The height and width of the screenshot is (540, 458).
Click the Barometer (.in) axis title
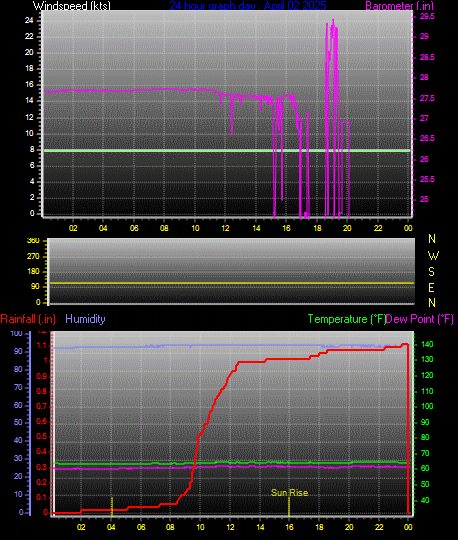[399, 6]
